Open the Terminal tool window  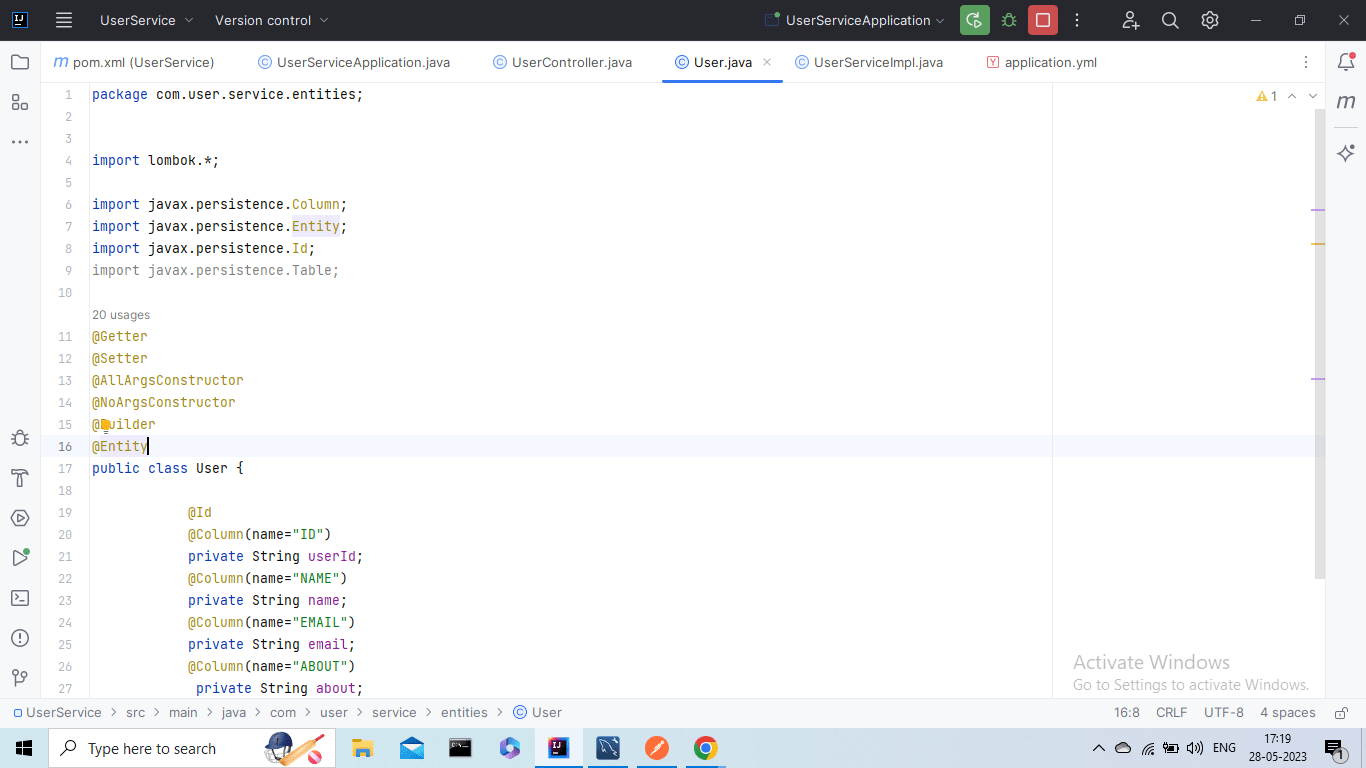pos(19,598)
